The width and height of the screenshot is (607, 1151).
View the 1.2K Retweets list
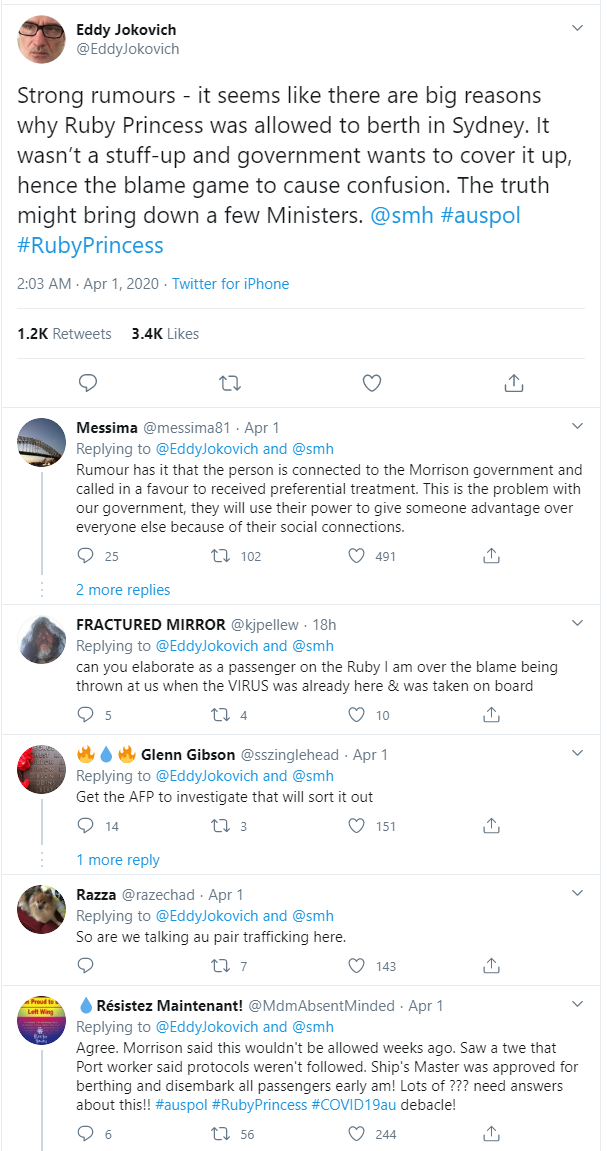coord(64,333)
